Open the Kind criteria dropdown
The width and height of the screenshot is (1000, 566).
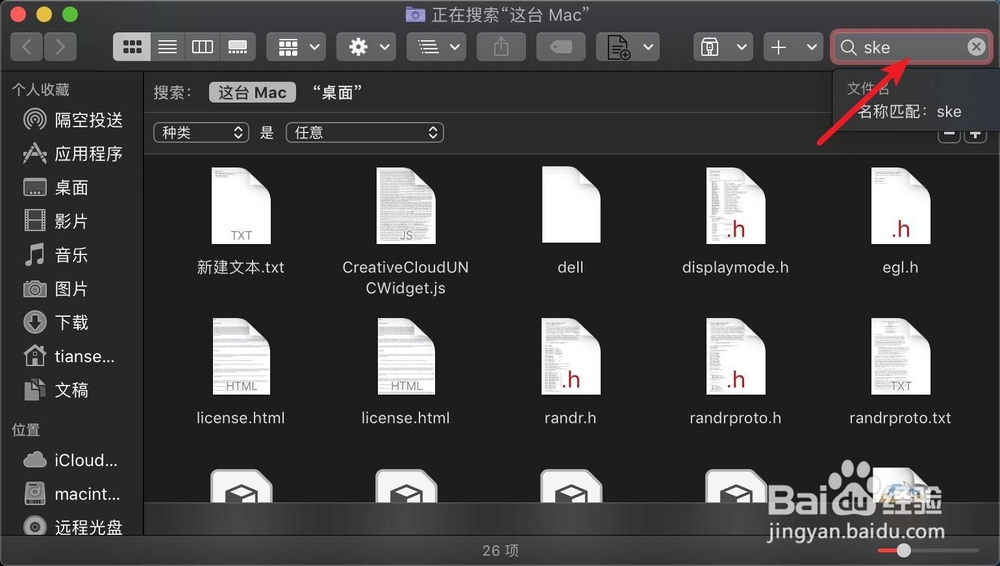coord(201,132)
